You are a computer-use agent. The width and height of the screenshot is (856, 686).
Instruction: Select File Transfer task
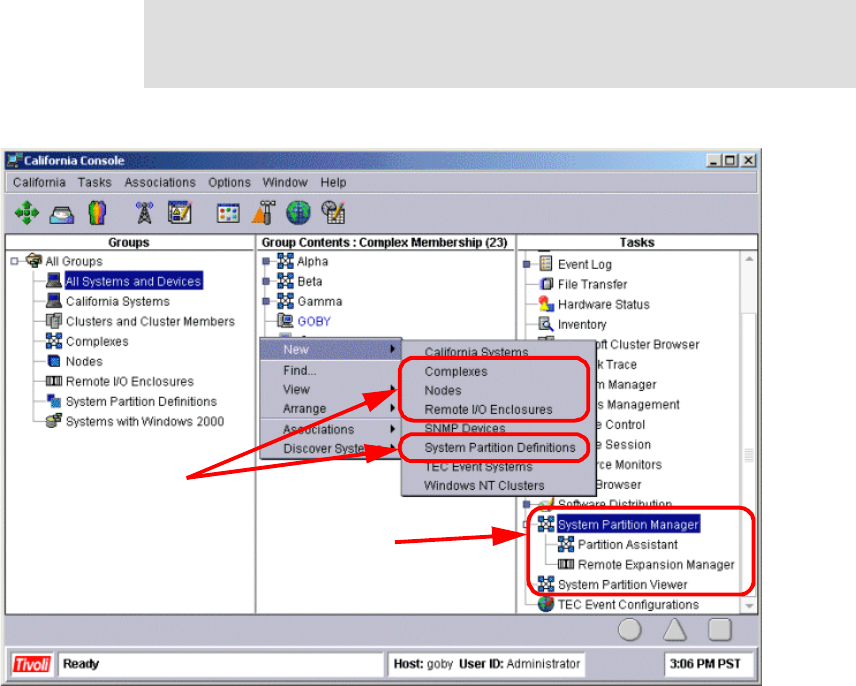pyautogui.click(x=592, y=284)
